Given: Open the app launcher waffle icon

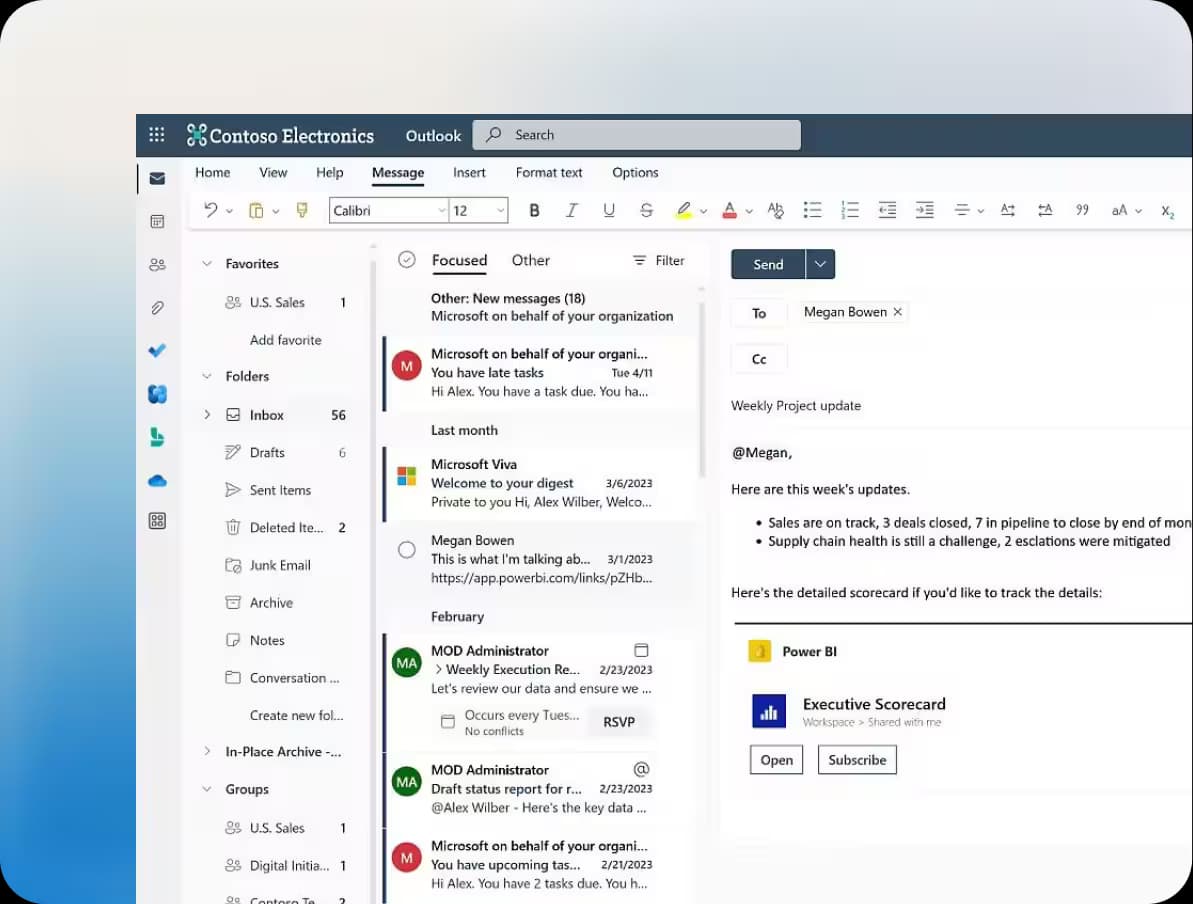Looking at the screenshot, I should click(x=157, y=135).
